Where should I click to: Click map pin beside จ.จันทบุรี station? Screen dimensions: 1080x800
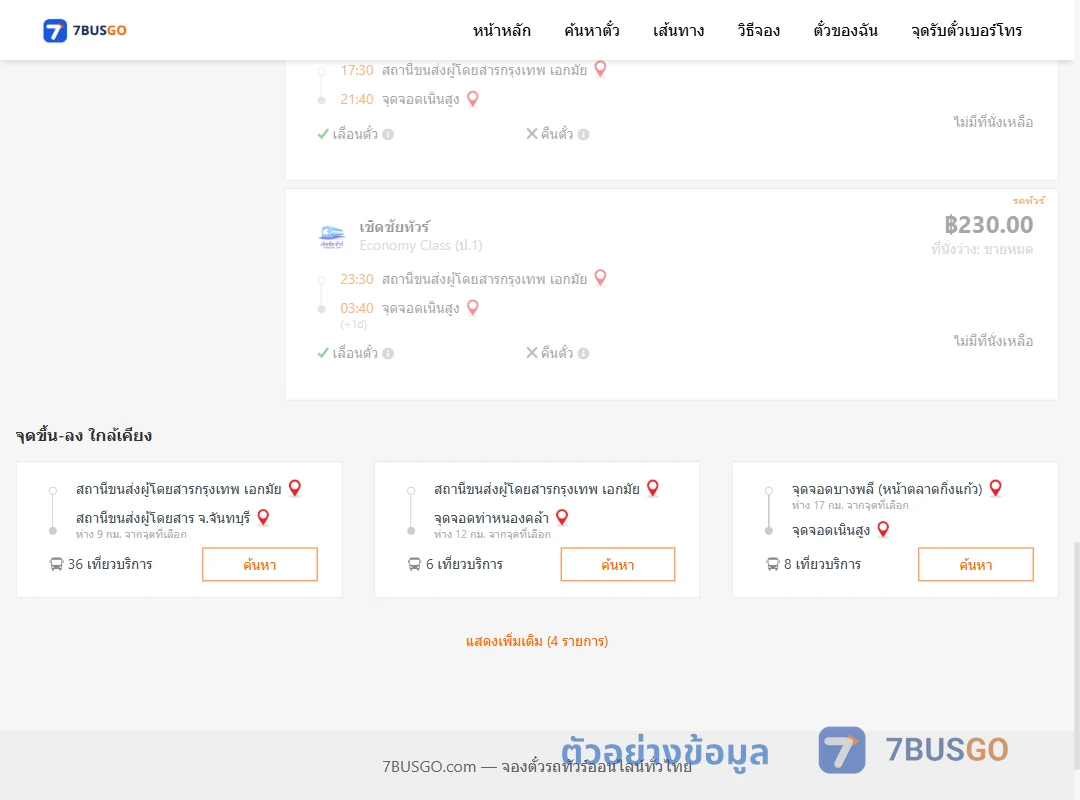(x=263, y=517)
